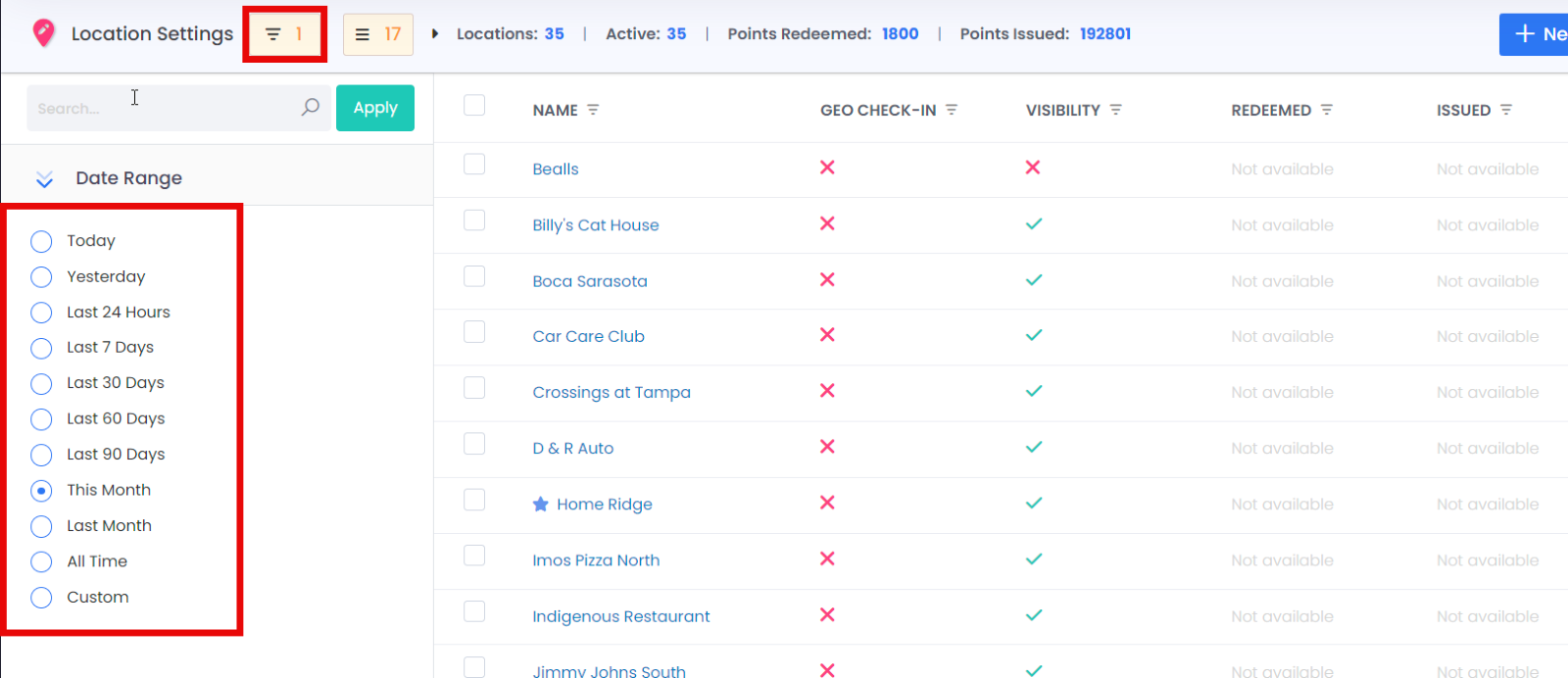Open the Bealls location link
Viewport: 1568px width, 678px height.
(x=556, y=169)
